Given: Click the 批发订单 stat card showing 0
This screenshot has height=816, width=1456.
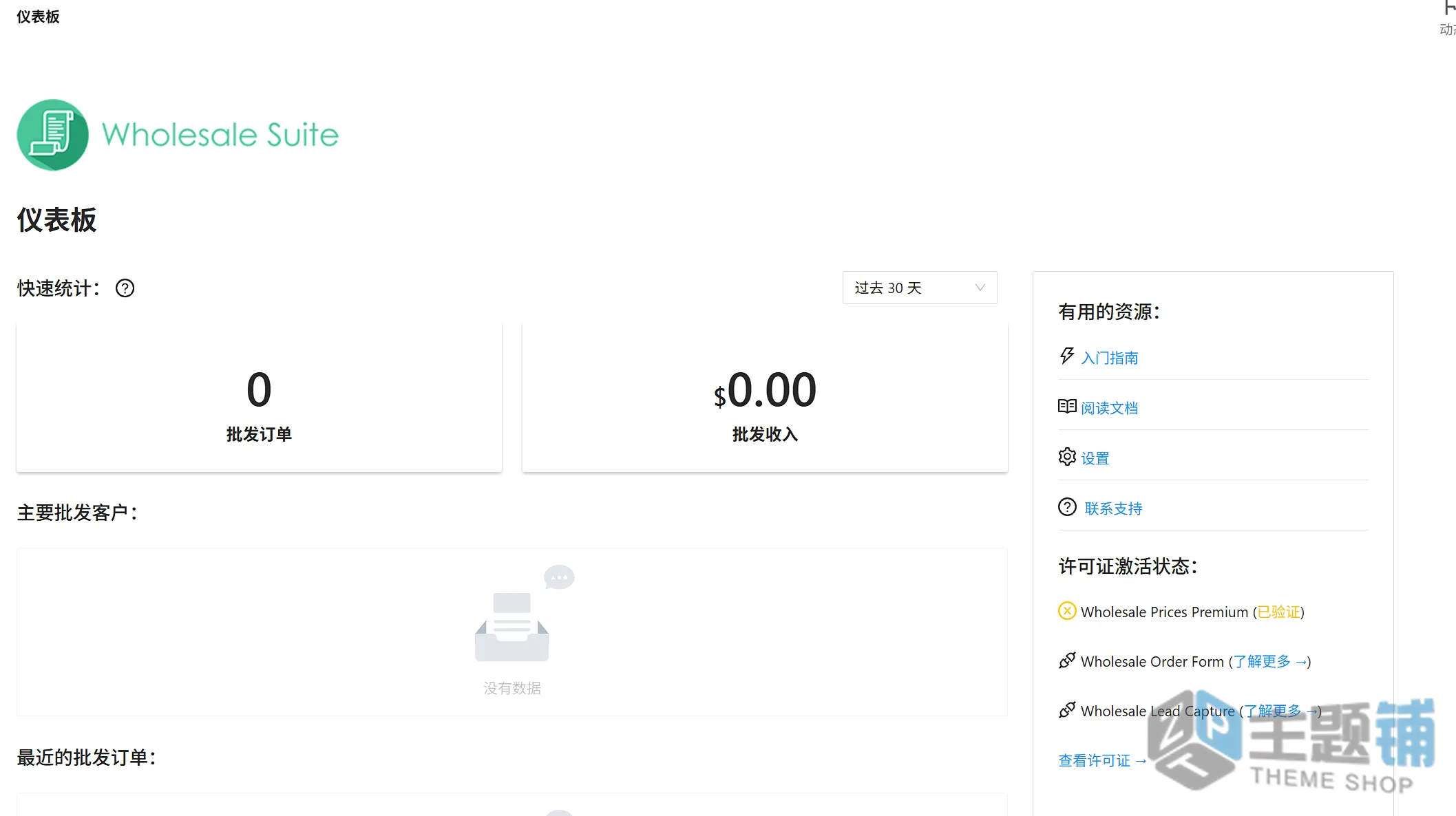Looking at the screenshot, I should 260,397.
